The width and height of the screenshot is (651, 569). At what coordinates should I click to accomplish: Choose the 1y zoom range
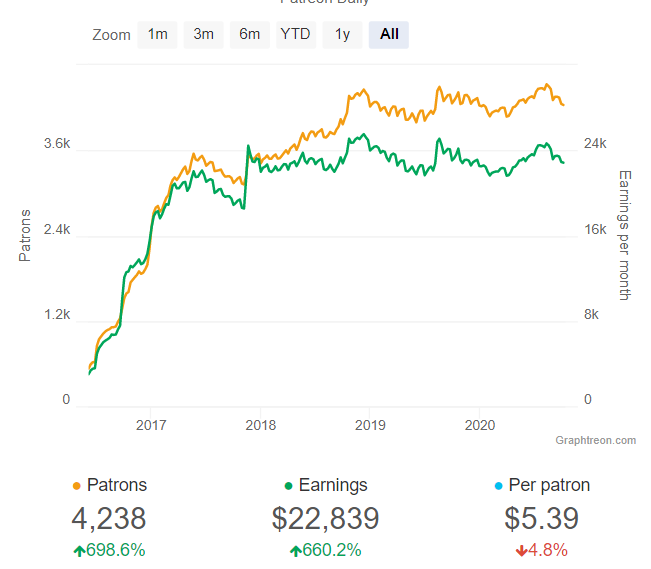342,34
